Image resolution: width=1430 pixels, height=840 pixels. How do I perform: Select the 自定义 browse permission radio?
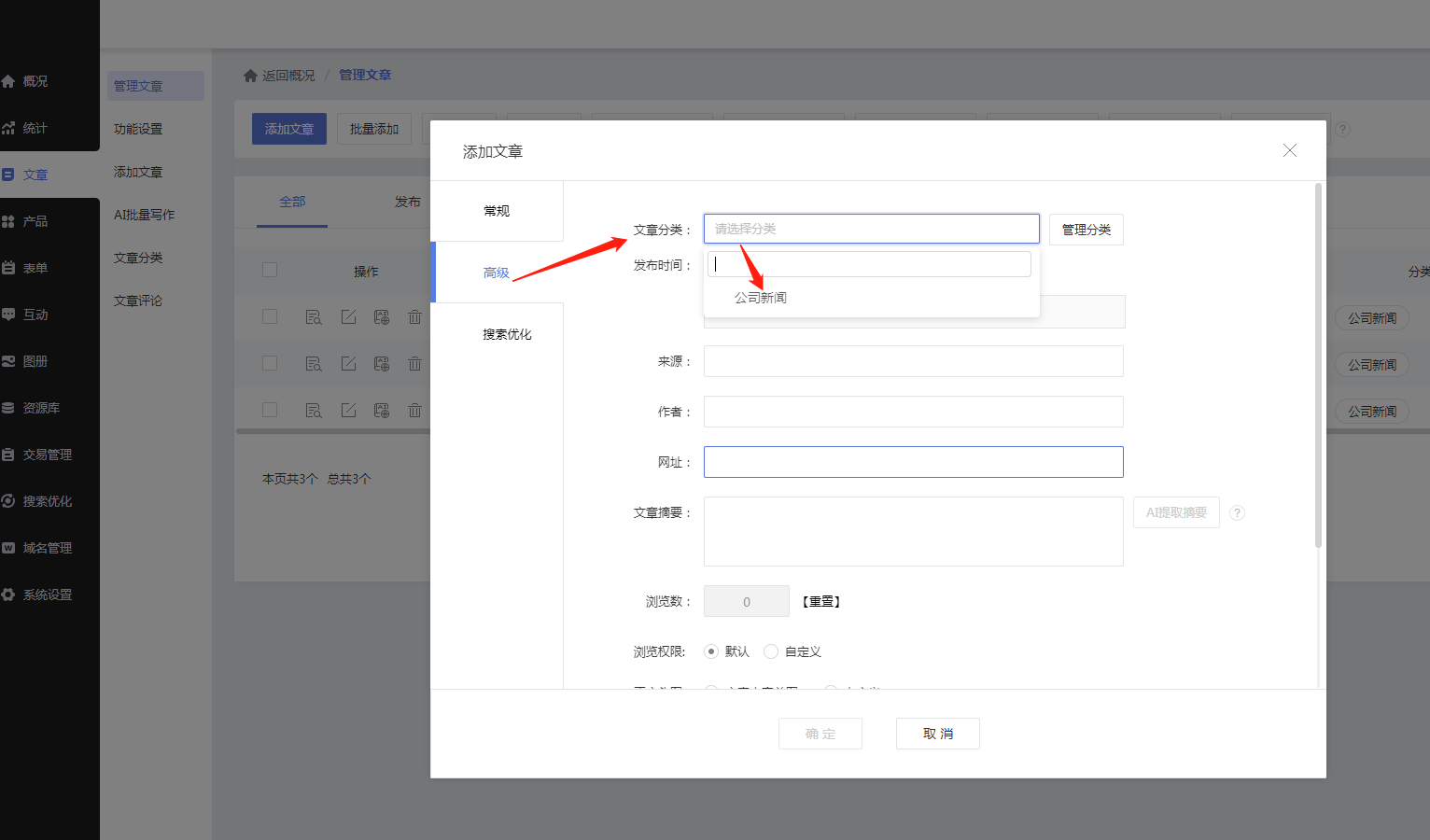(771, 651)
